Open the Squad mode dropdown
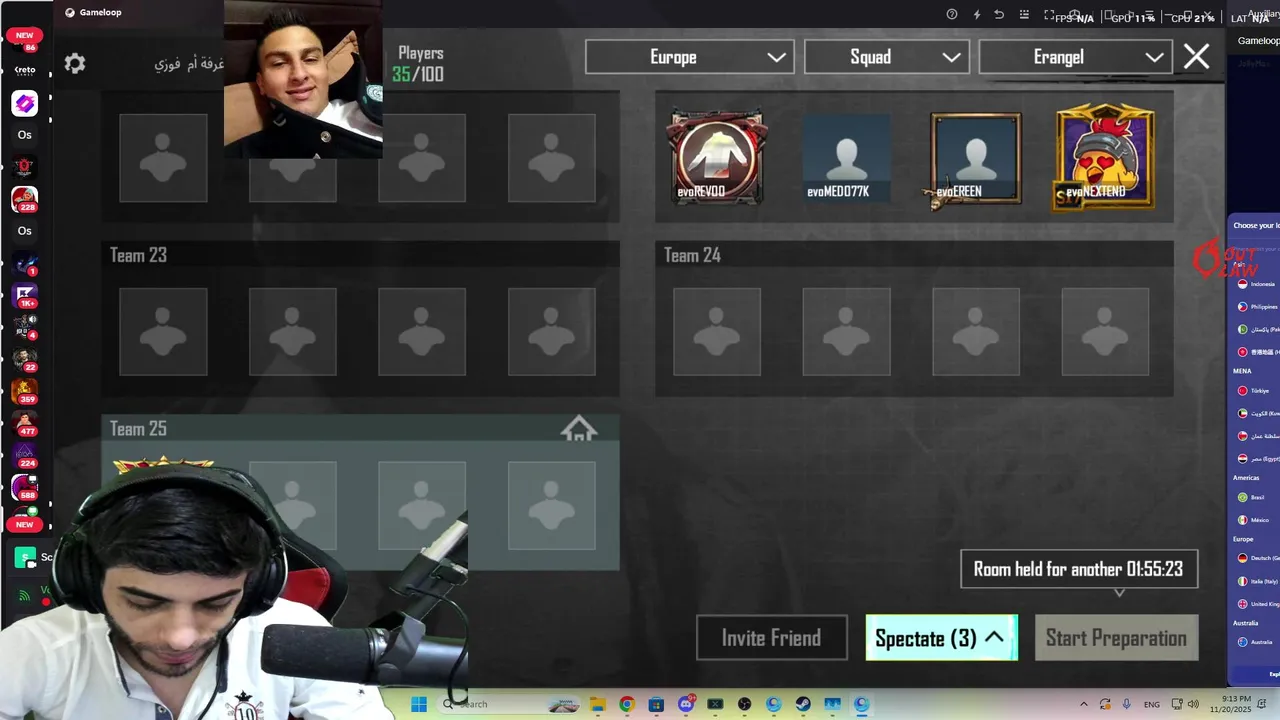 (x=887, y=57)
